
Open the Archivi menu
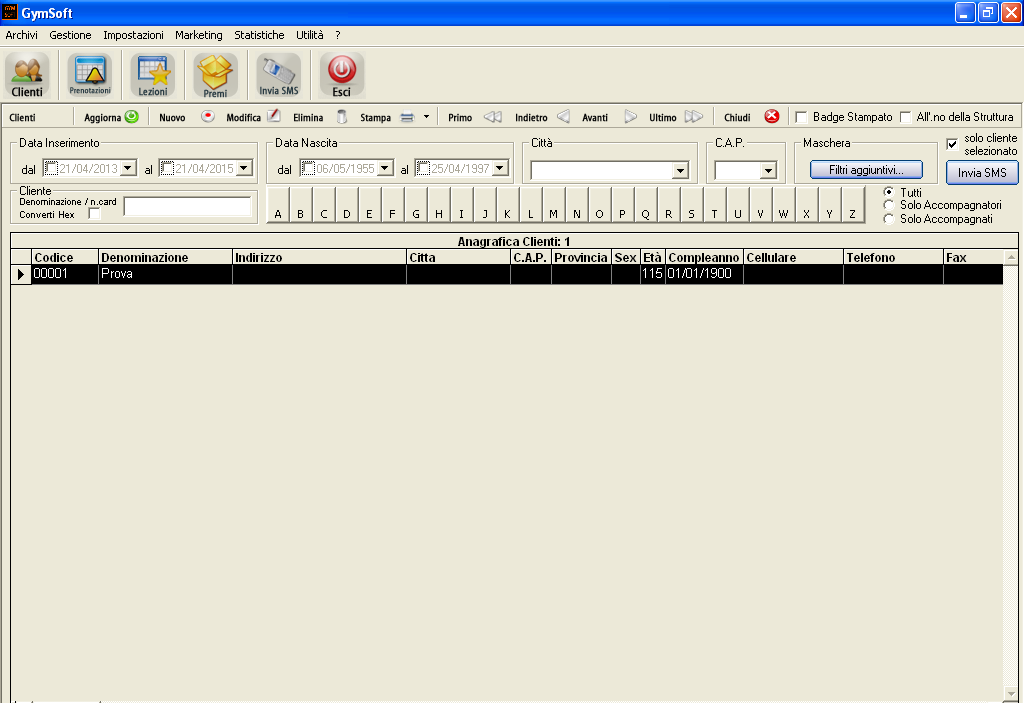(22, 35)
